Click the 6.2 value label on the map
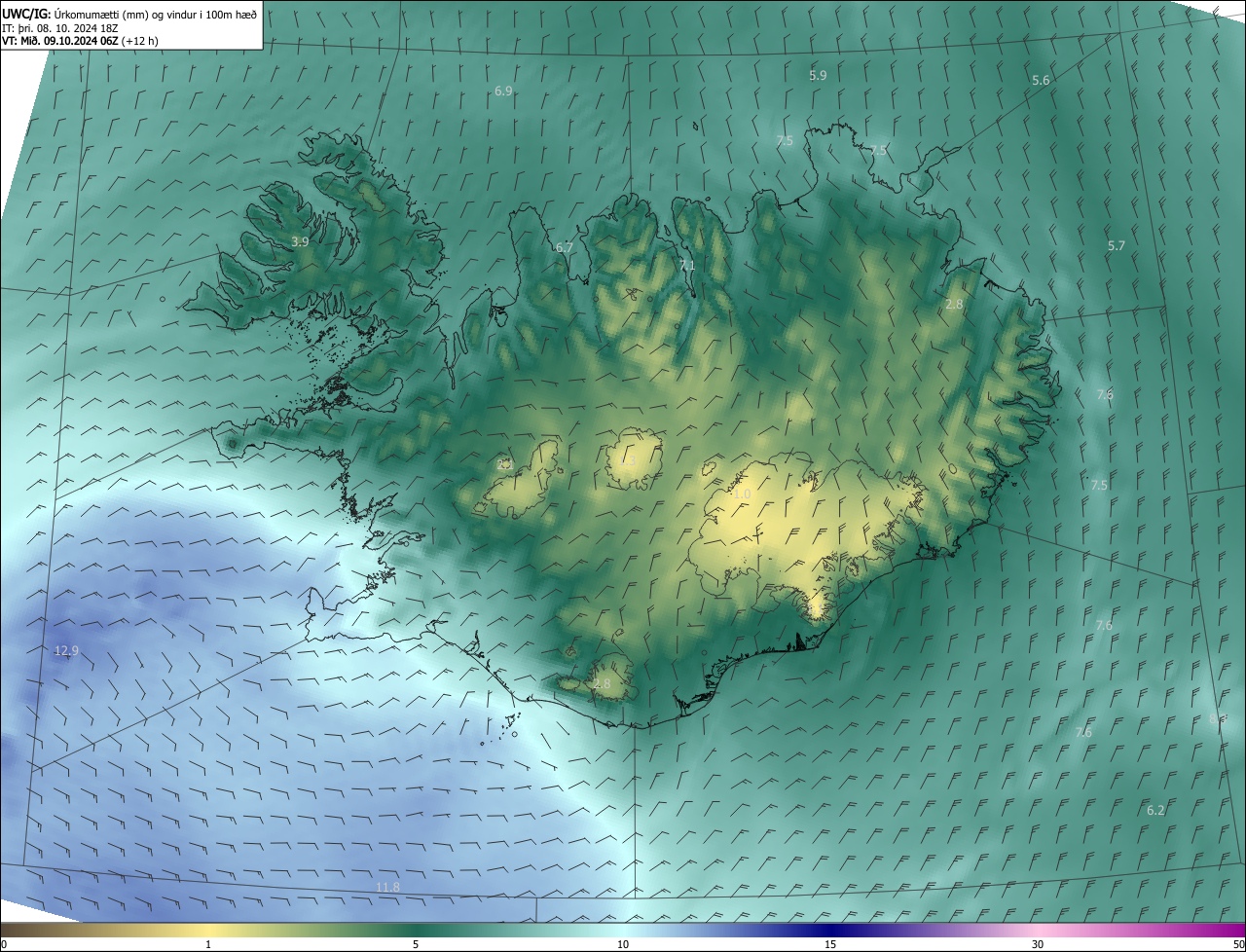Viewport: 1246px width, 952px height. coord(1155,810)
